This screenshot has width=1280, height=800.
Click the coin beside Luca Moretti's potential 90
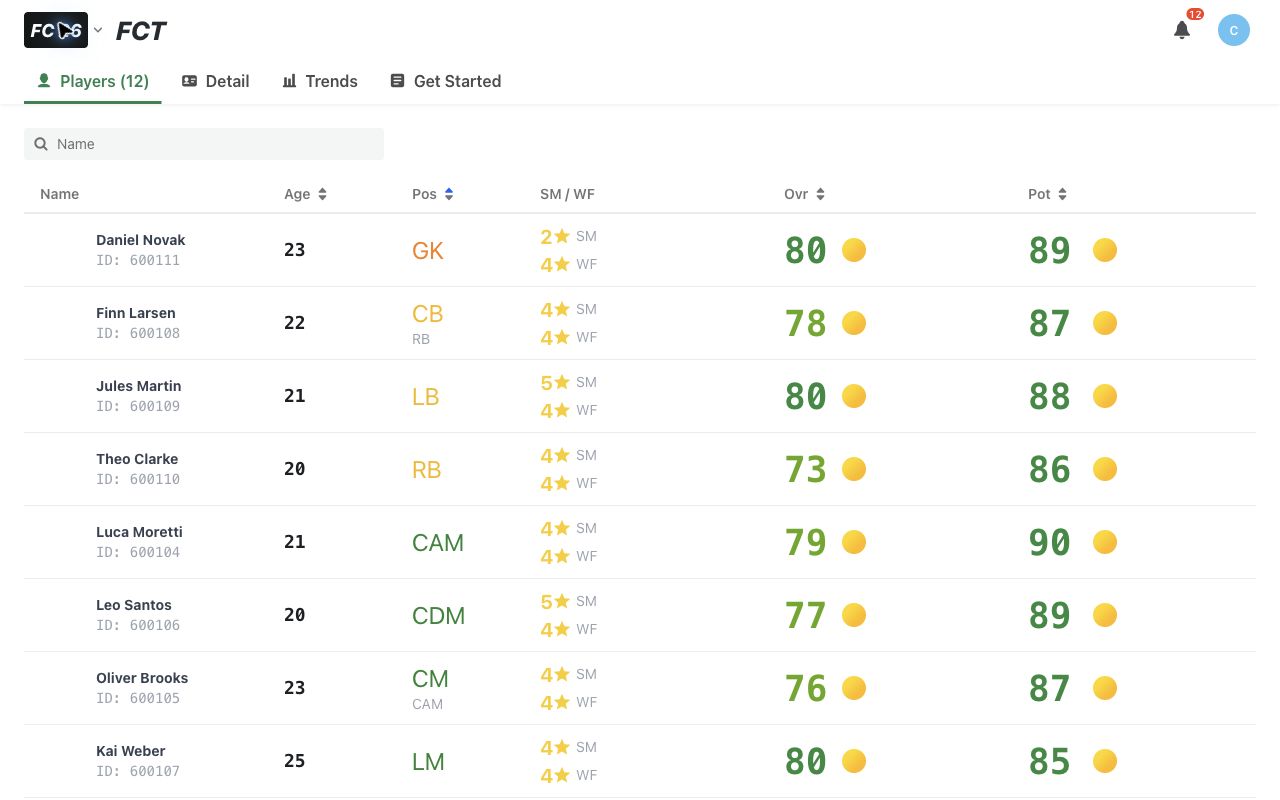1105,542
